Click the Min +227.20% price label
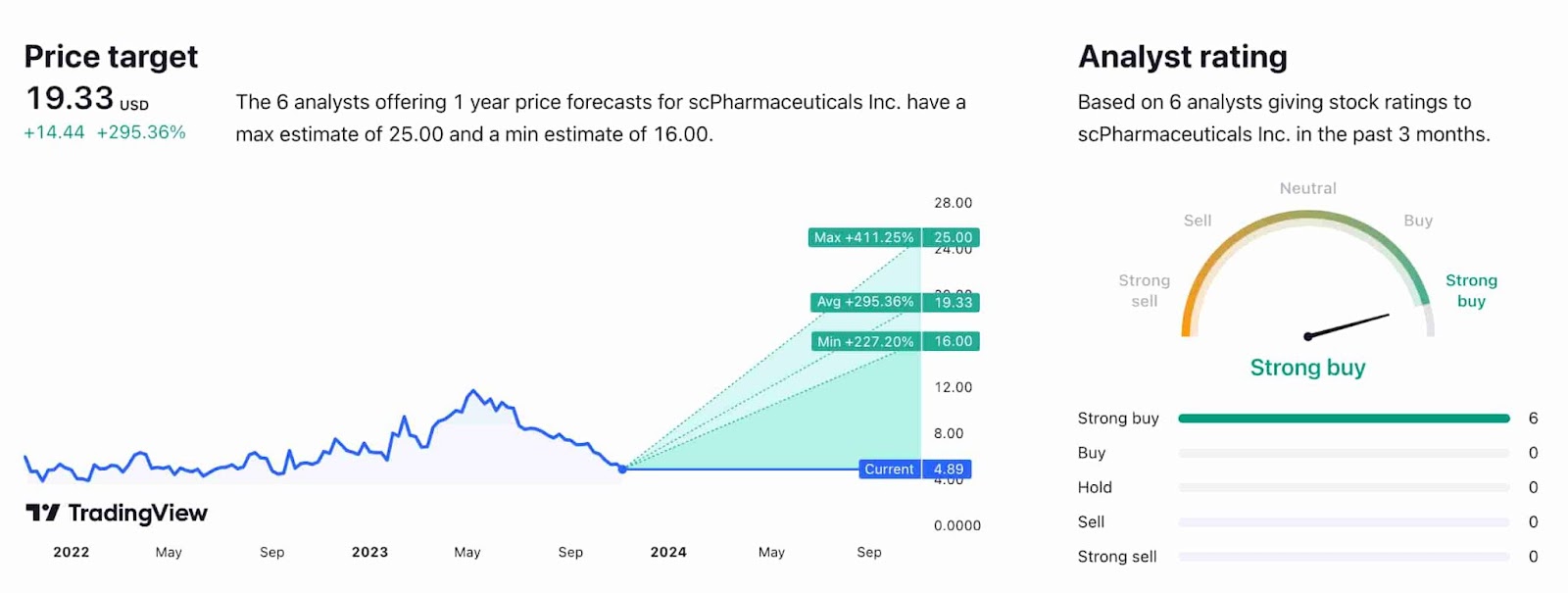1568x593 pixels. click(x=865, y=341)
